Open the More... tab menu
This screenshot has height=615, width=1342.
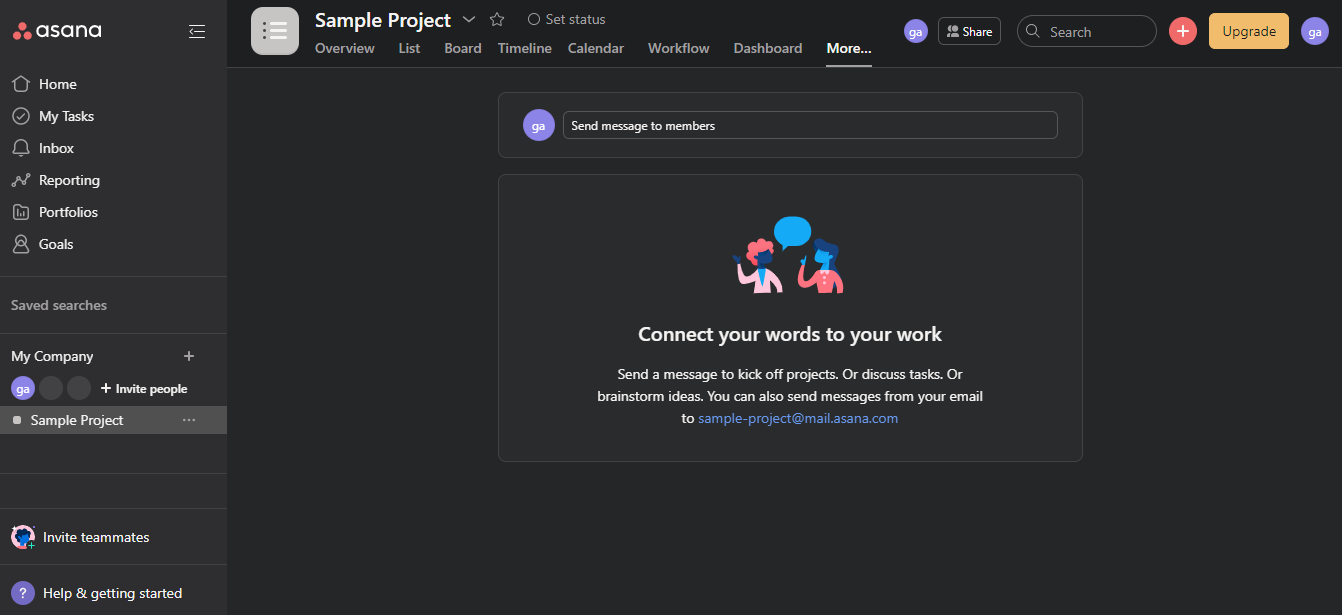848,48
